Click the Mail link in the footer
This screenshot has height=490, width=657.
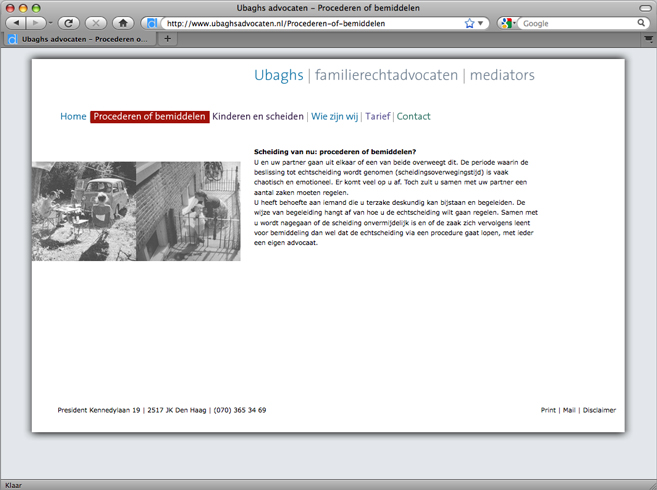[x=569, y=410]
